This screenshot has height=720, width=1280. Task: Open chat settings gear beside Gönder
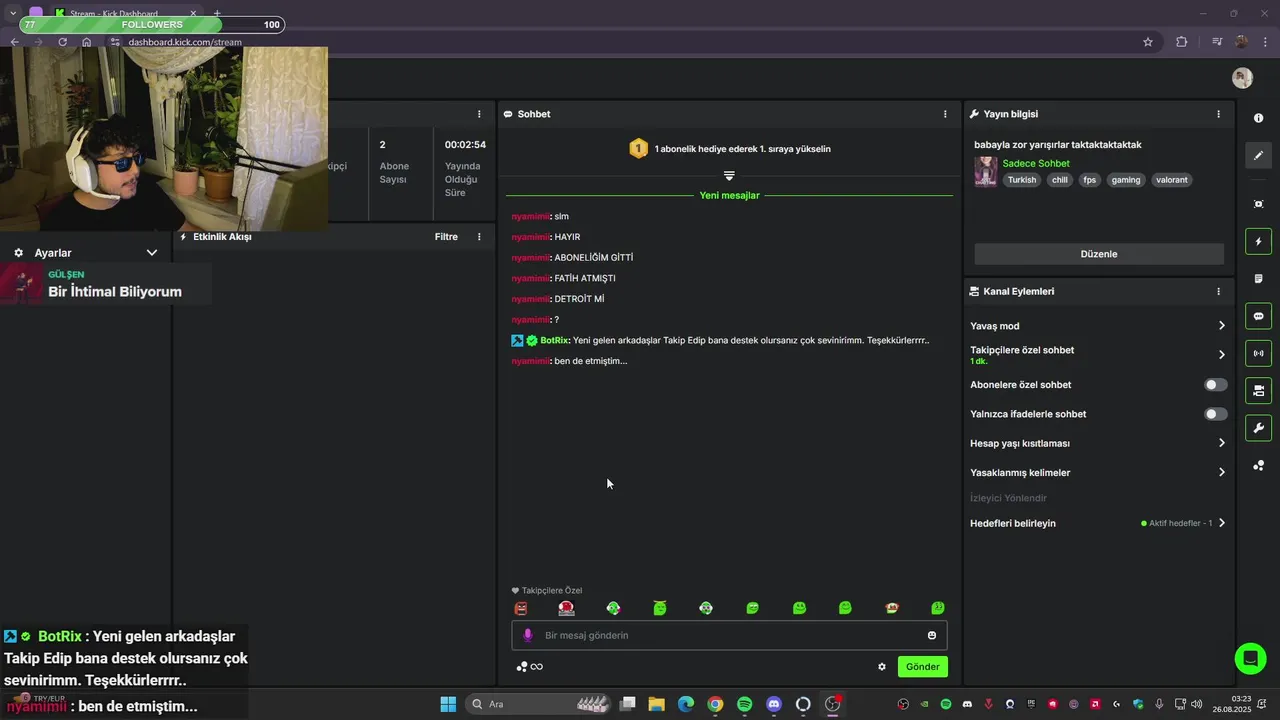(882, 667)
